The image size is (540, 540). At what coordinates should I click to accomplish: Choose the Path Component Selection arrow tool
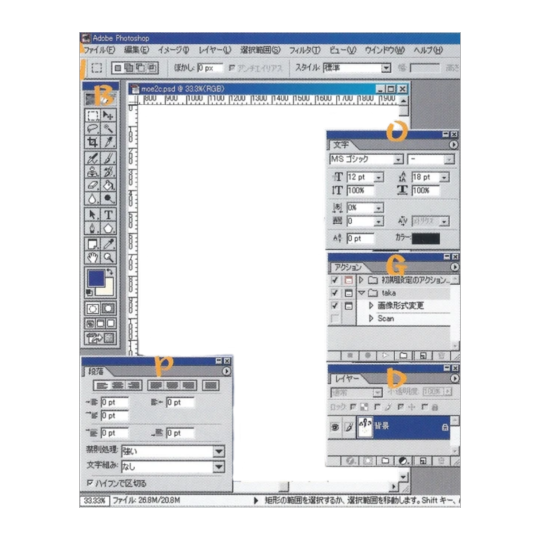click(92, 215)
